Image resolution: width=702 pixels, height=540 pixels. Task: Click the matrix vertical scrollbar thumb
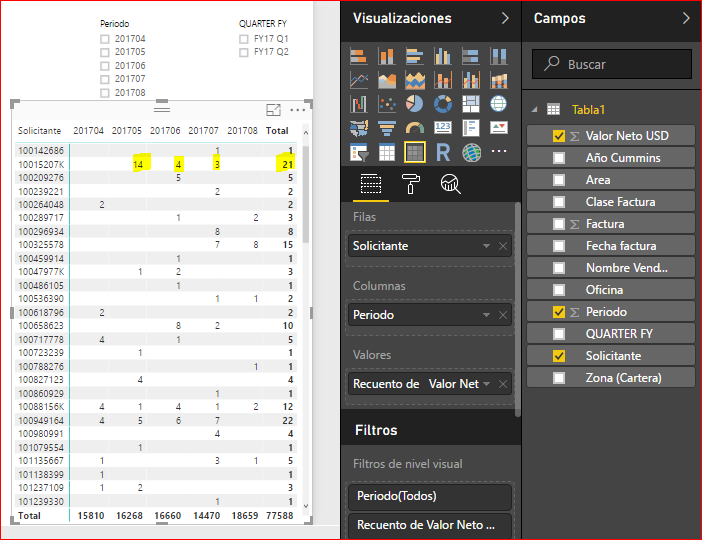pyautogui.click(x=306, y=193)
